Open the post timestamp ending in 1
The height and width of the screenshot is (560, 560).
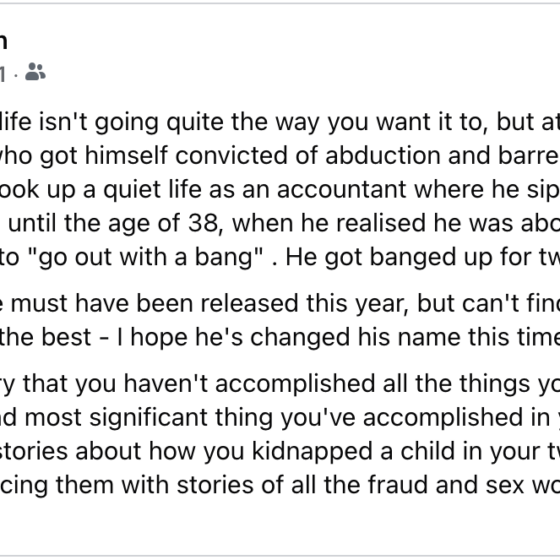tap(2, 75)
